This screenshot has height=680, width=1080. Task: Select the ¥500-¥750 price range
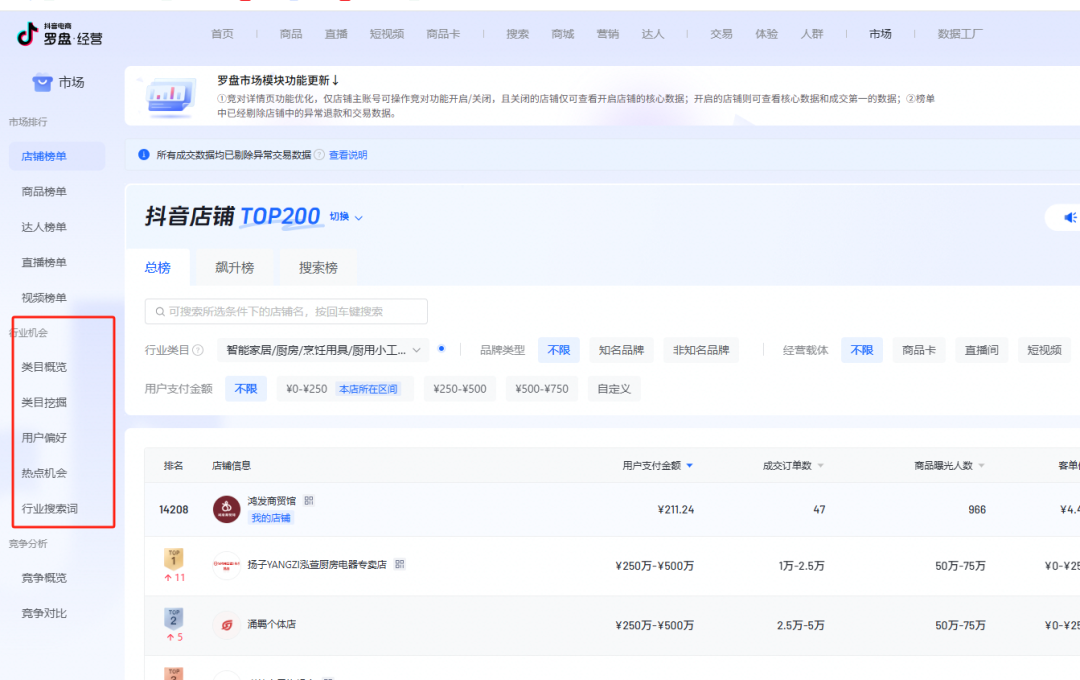542,389
